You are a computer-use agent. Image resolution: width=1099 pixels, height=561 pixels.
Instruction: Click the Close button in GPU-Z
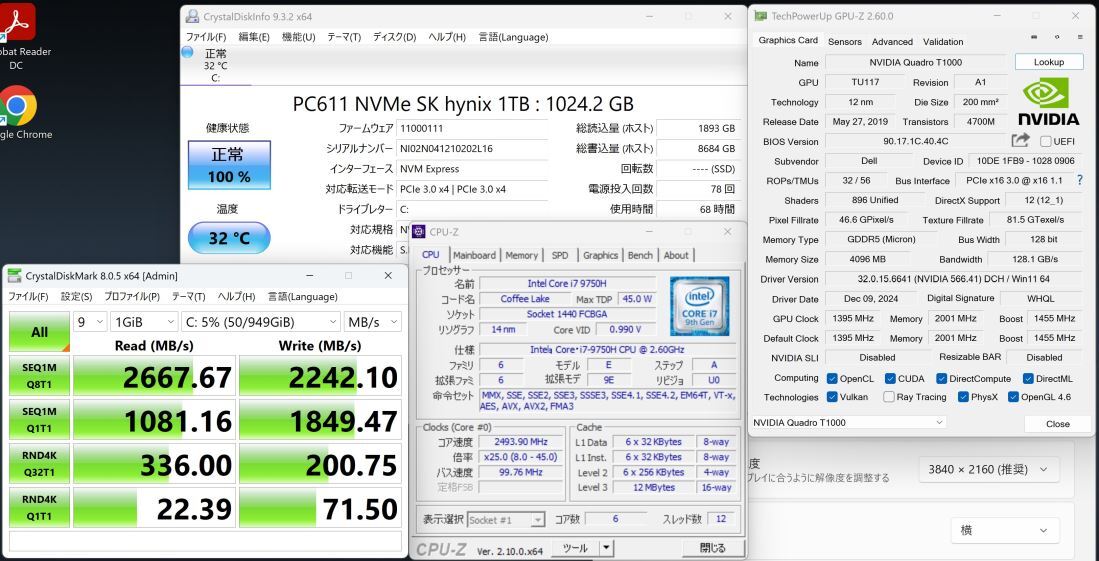tap(1058, 424)
